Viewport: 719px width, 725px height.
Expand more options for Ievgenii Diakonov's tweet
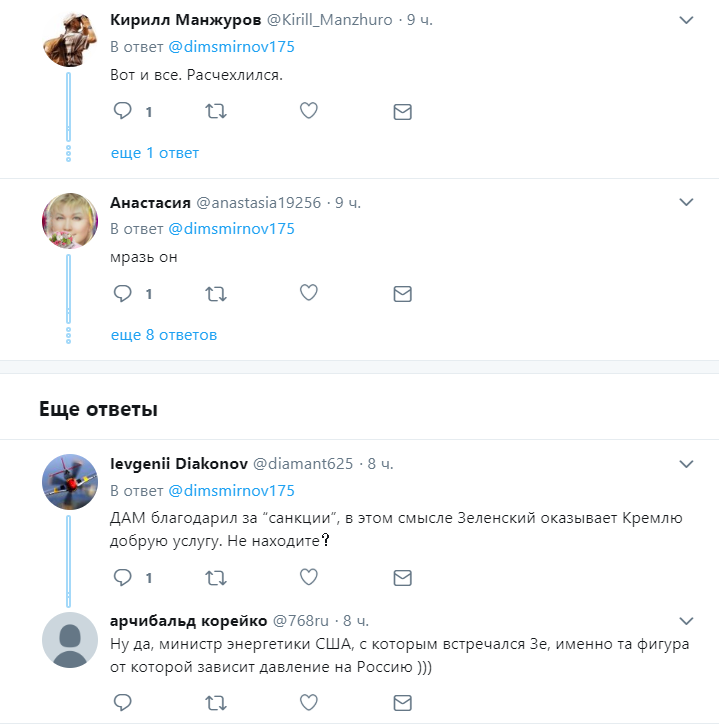click(x=686, y=464)
